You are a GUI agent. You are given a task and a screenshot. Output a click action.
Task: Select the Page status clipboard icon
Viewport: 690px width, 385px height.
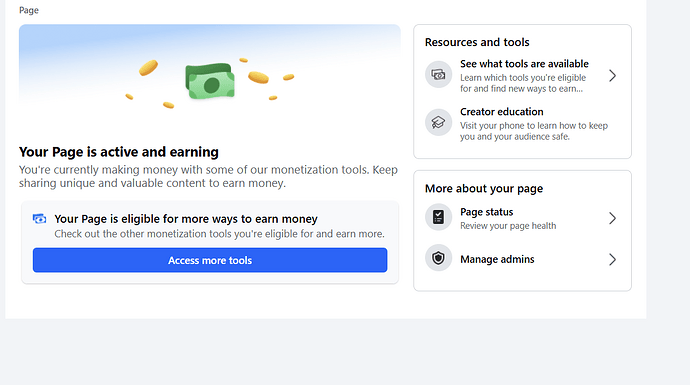(x=438, y=217)
